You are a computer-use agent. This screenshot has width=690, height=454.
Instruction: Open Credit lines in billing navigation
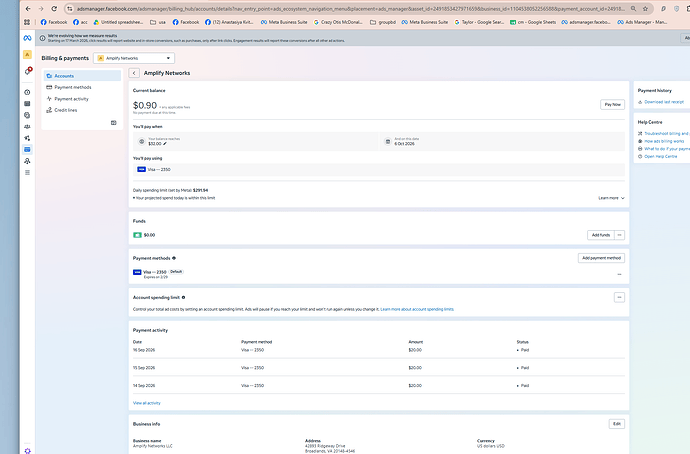pyautogui.click(x=82, y=110)
